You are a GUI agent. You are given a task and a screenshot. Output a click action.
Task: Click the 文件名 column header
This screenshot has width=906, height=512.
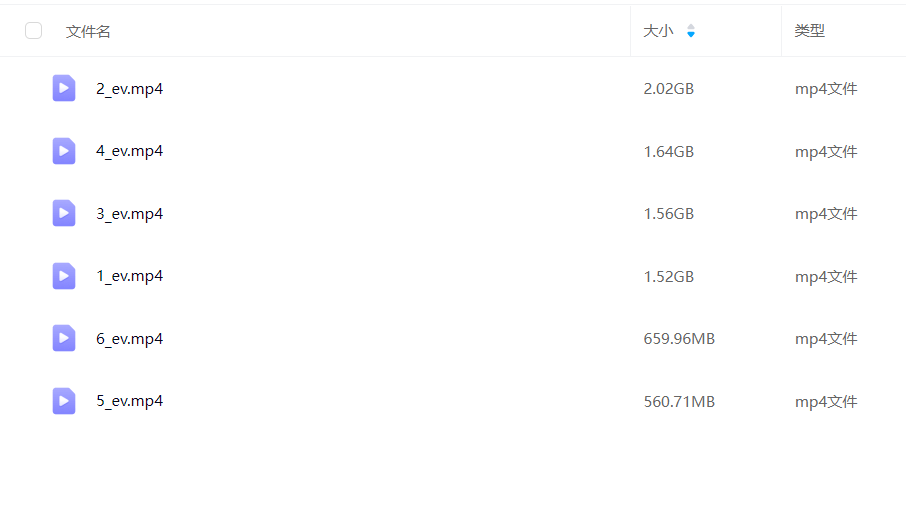click(88, 32)
